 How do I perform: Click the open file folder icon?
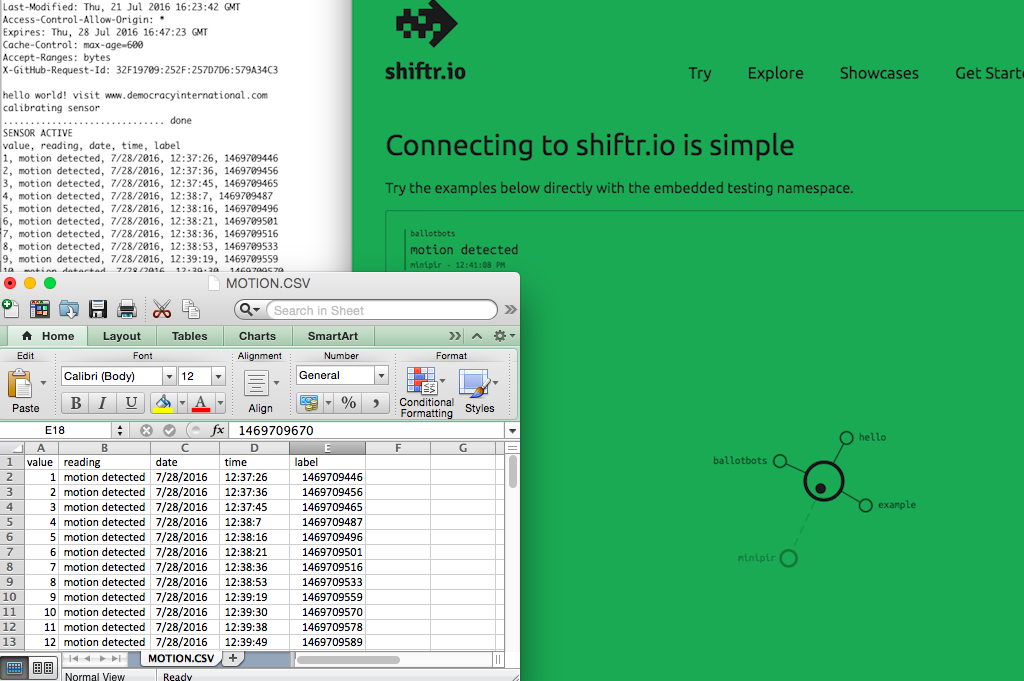point(69,309)
